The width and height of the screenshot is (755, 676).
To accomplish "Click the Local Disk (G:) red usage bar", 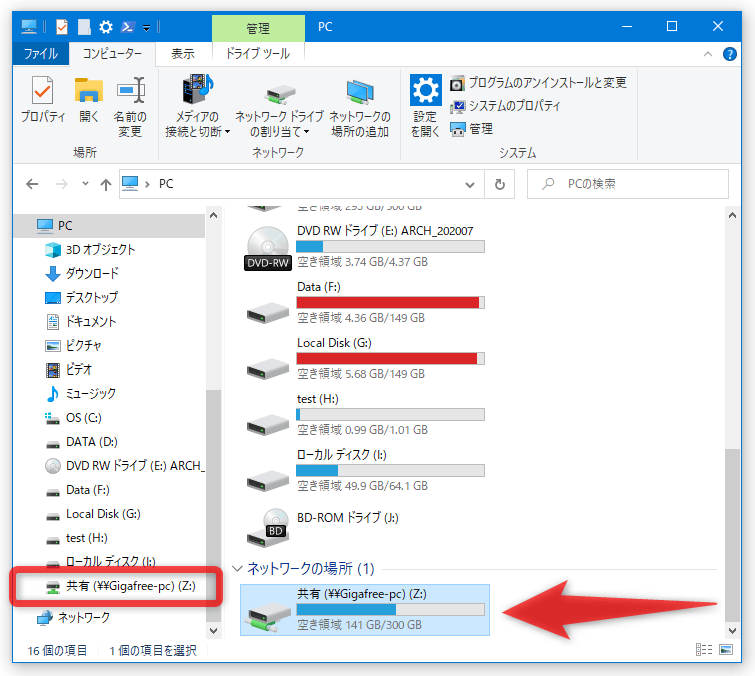I will pyautogui.click(x=390, y=358).
